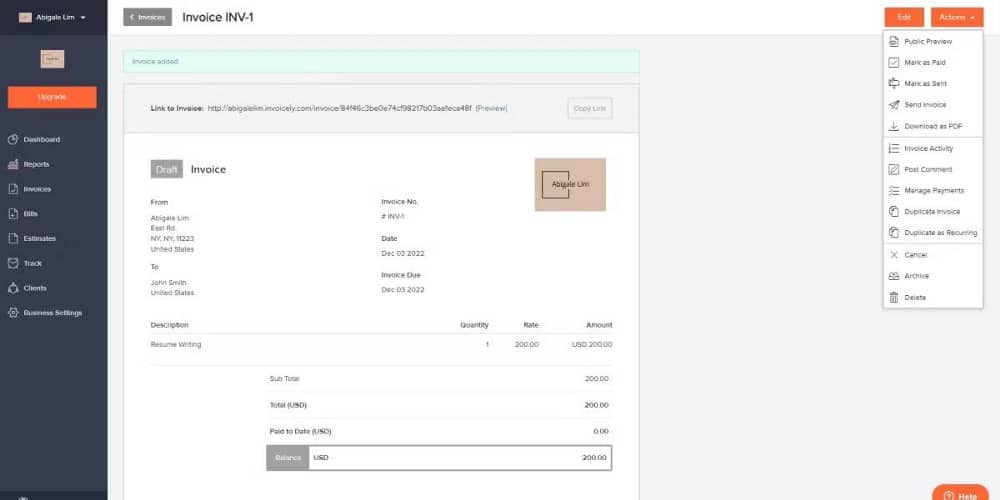
Task: Open Reports via its chart icon
Action: click(14, 164)
